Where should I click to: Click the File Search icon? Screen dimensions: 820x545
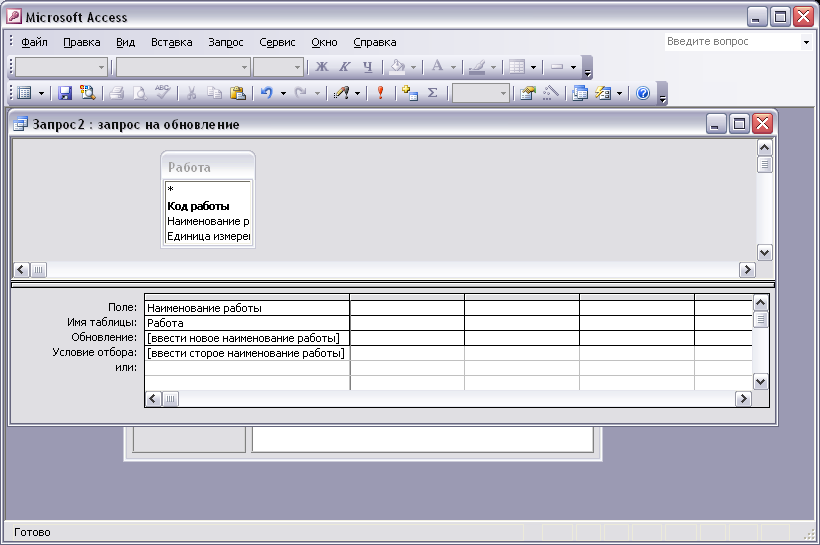pyautogui.click(x=87, y=93)
